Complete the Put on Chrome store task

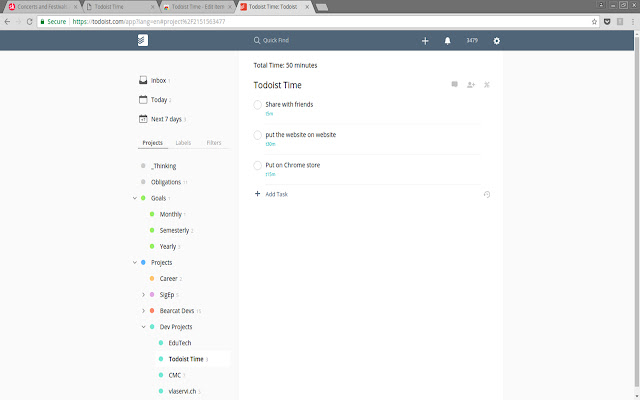(258, 165)
